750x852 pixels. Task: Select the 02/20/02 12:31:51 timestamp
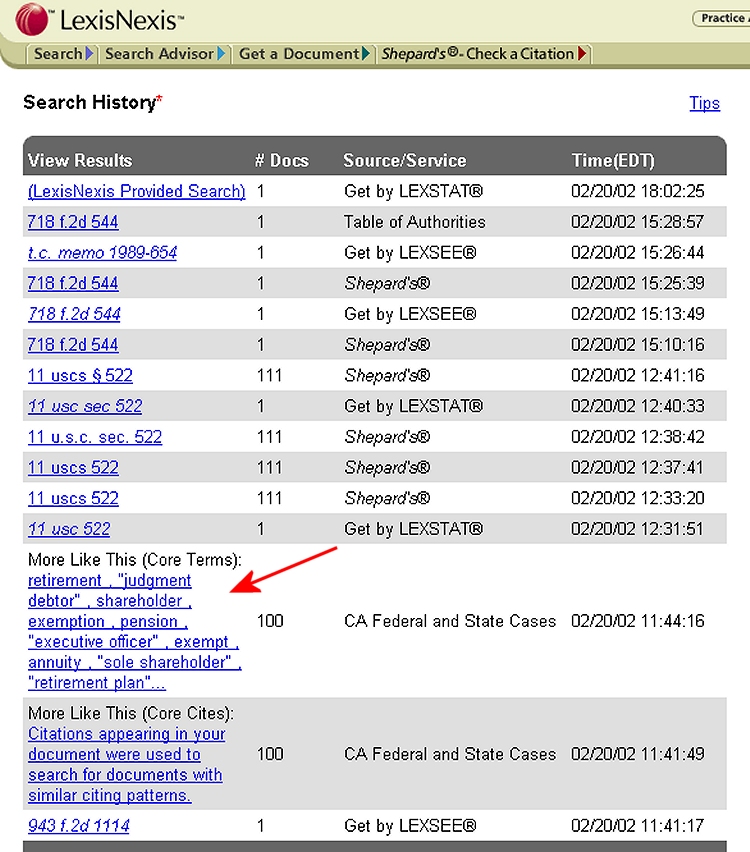(x=638, y=529)
